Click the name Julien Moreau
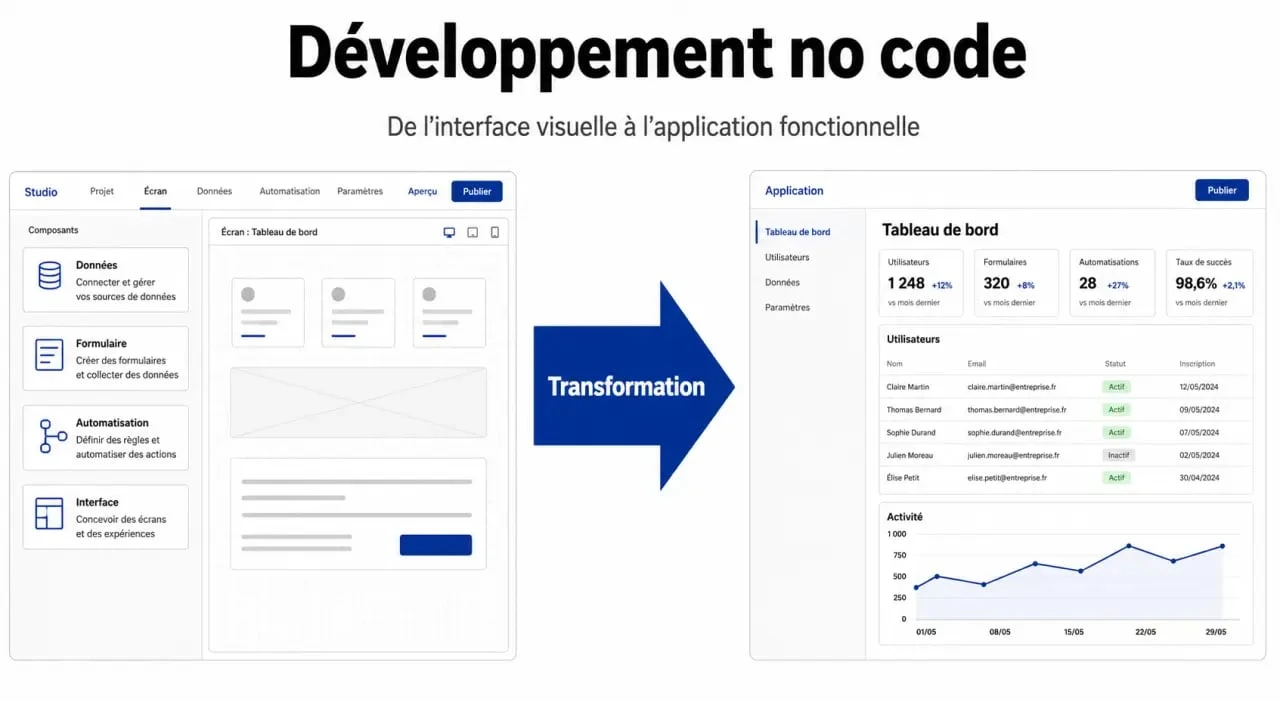The image size is (1280, 702). [x=910, y=456]
